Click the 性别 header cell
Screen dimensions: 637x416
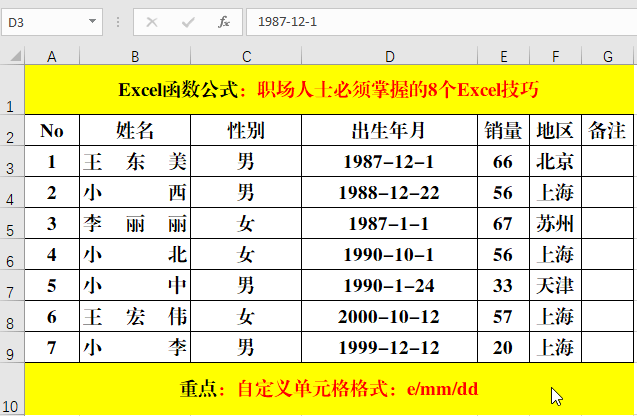(x=246, y=130)
